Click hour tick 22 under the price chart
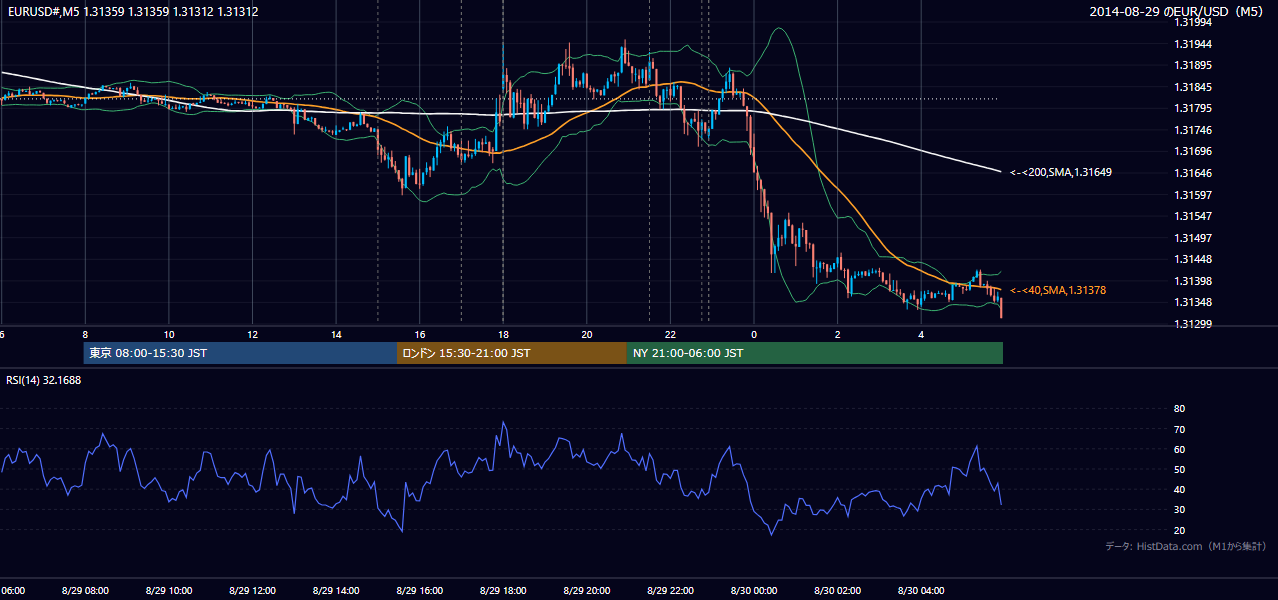1278x600 pixels. [x=671, y=334]
